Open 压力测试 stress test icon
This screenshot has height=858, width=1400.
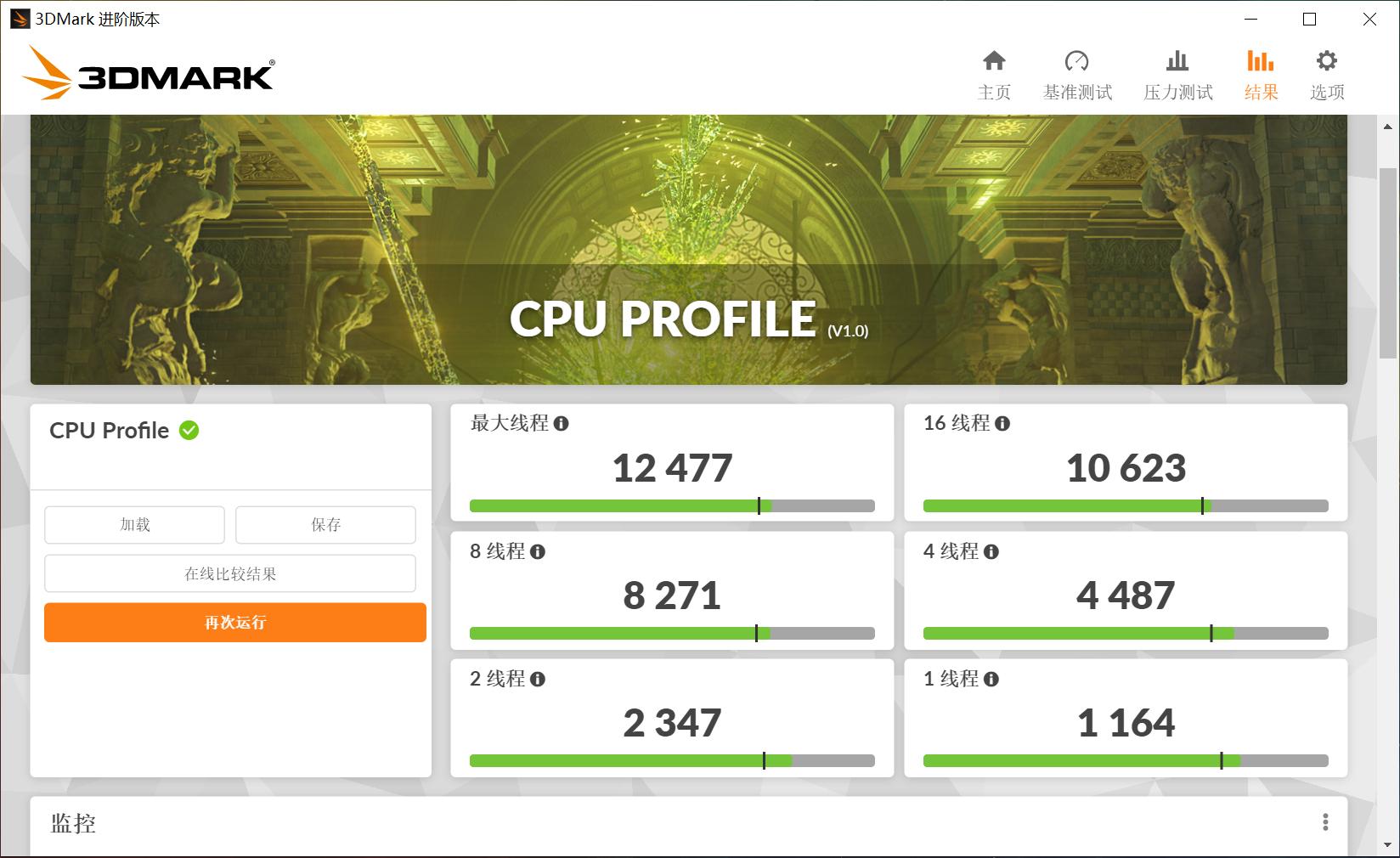1177,61
